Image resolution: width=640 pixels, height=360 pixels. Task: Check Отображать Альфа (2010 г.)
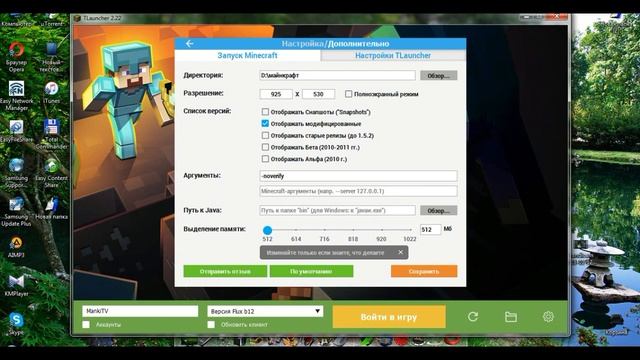265,159
